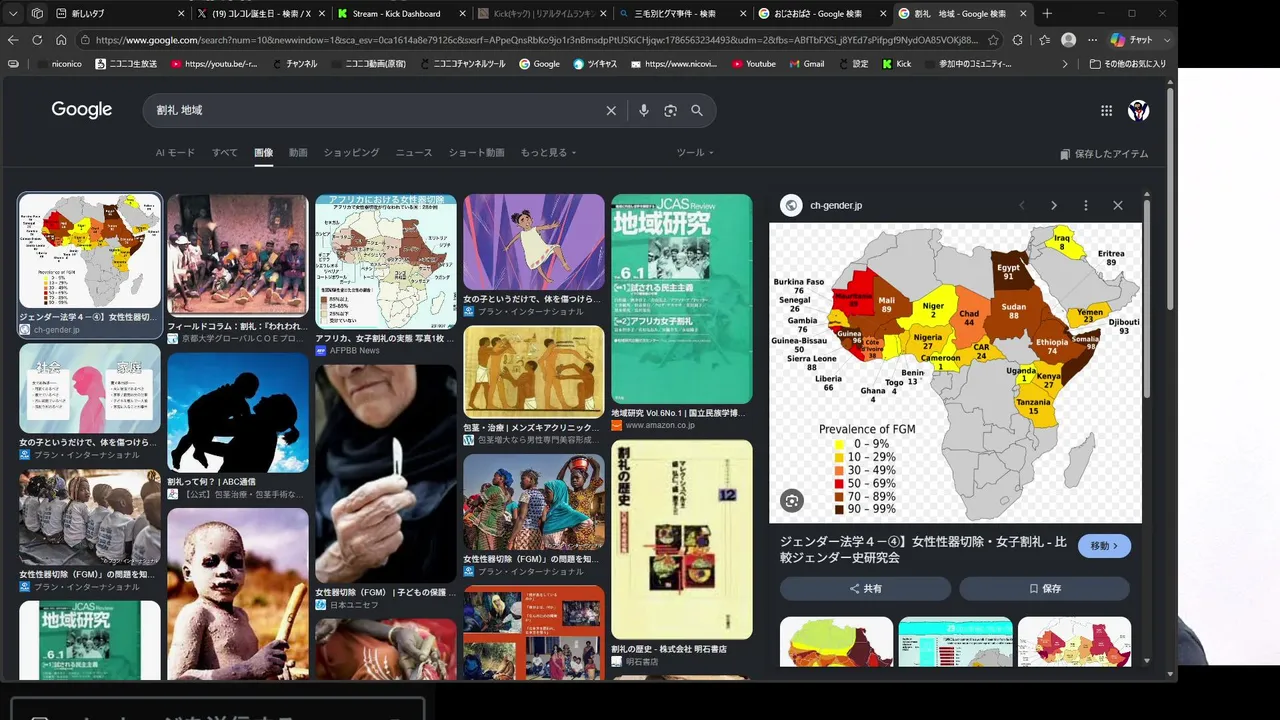Viewport: 1280px width, 720px height.
Task: Open the AFPBB News Africa map thumbnail
Action: click(386, 262)
